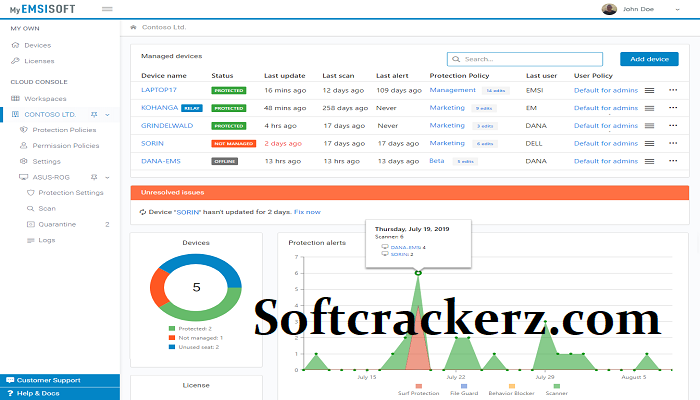700x400 pixels.
Task: Click the list icon in LAPTOP17 row
Action: [650, 90]
